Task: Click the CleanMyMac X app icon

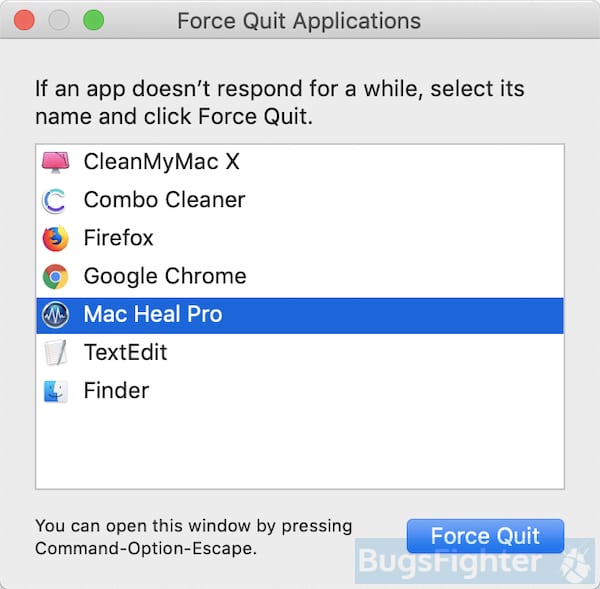Action: tap(55, 162)
